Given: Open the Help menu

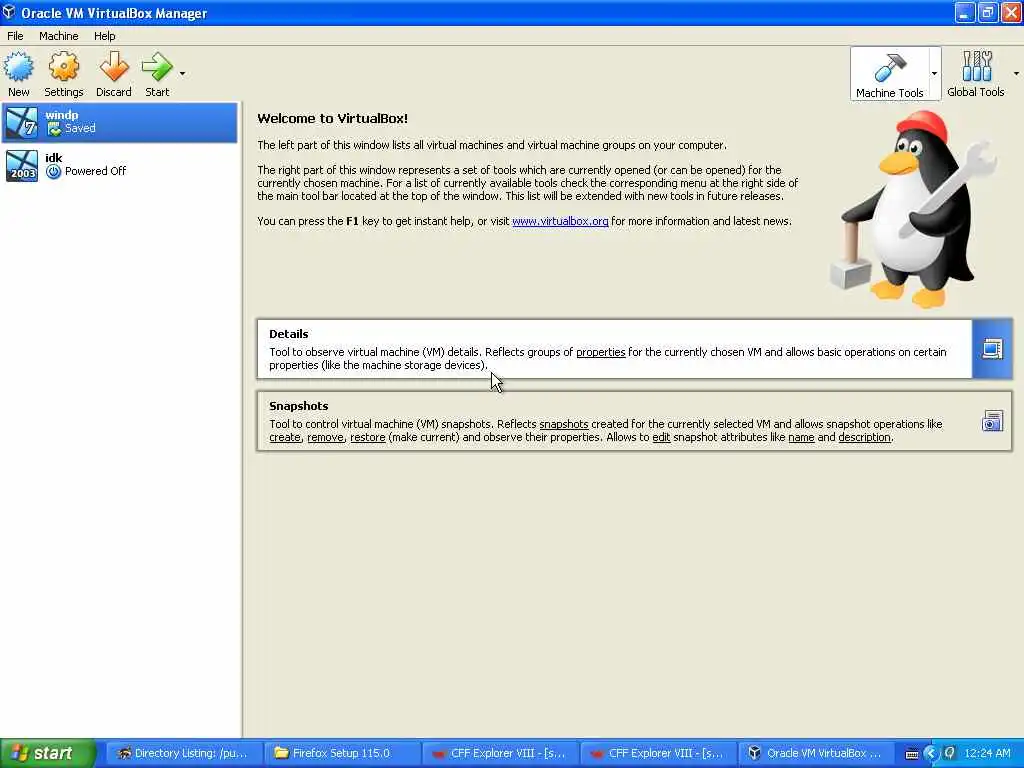Looking at the screenshot, I should point(104,36).
